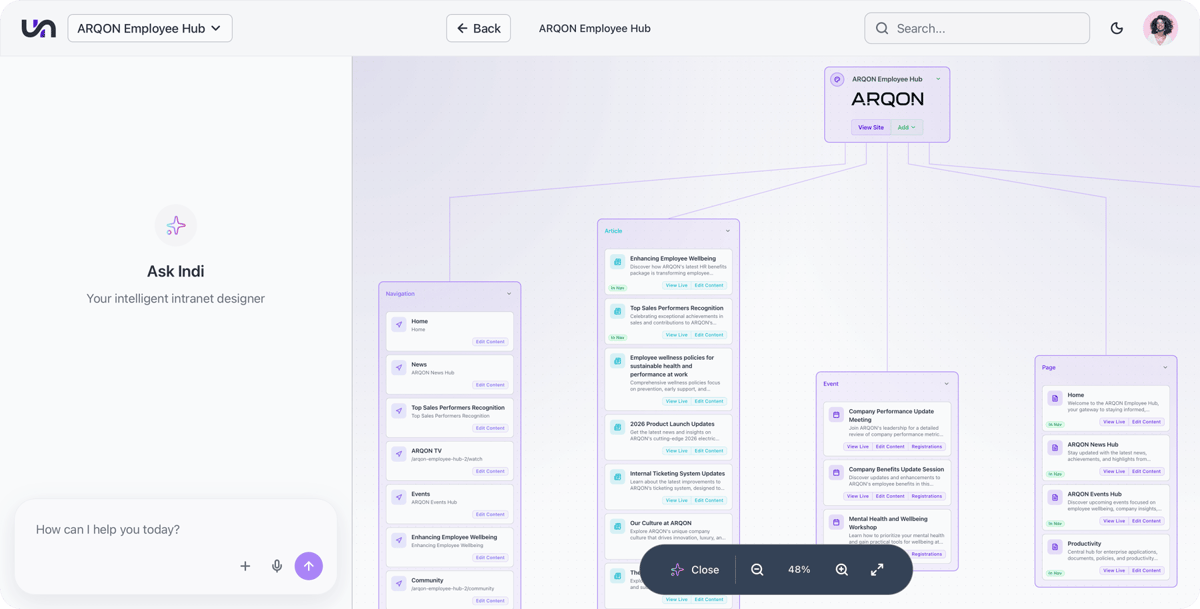1200x609 pixels.
Task: Collapse the Article panel chevron
Action: click(728, 231)
